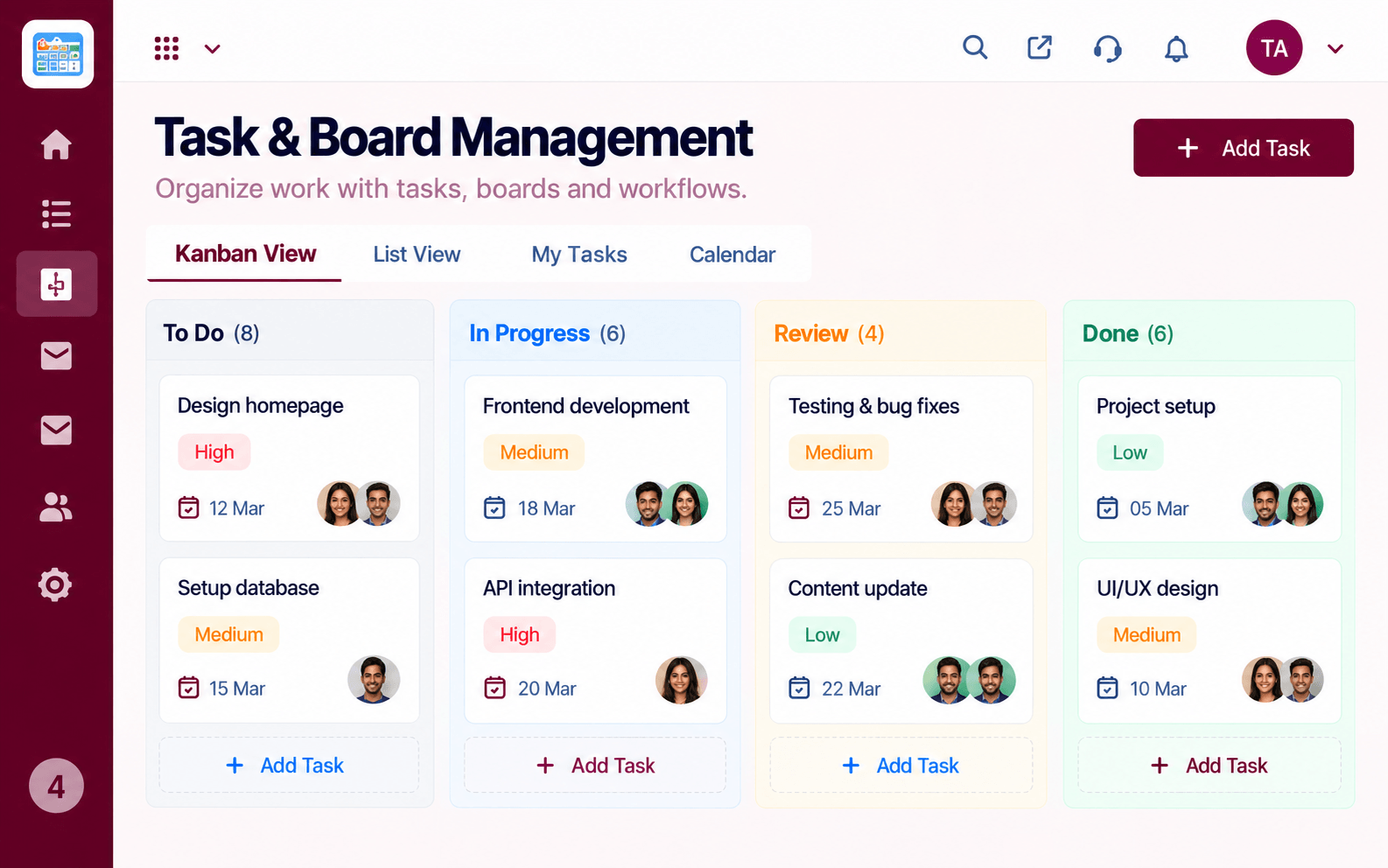Click the calendar icon beside 05 Mar
Screen dimensions: 1388x868
[1107, 507]
